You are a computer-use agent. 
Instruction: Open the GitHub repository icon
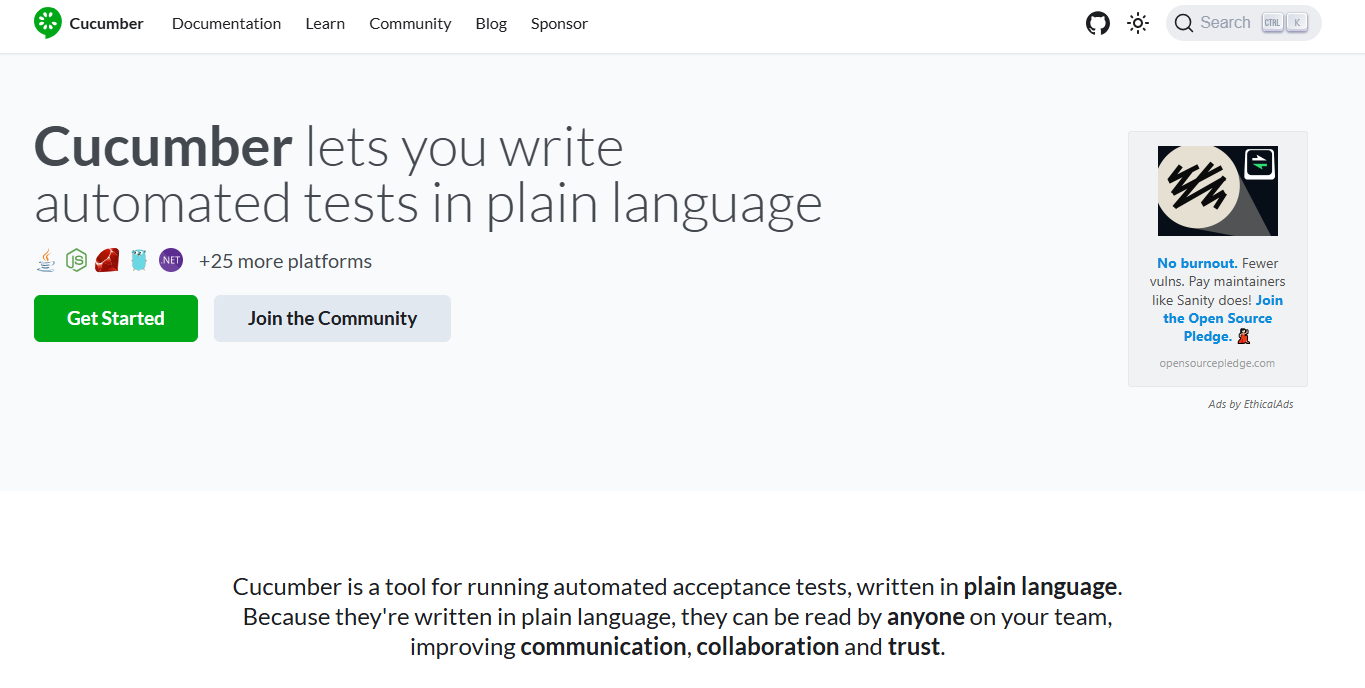point(1098,23)
